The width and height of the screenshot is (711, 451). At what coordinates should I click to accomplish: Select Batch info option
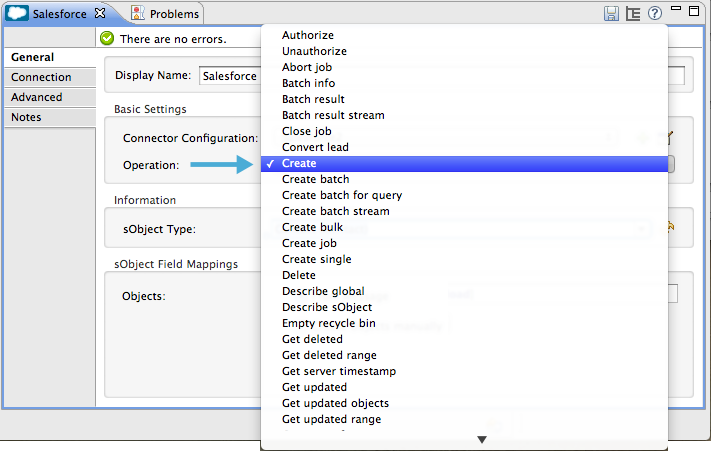tap(464, 83)
